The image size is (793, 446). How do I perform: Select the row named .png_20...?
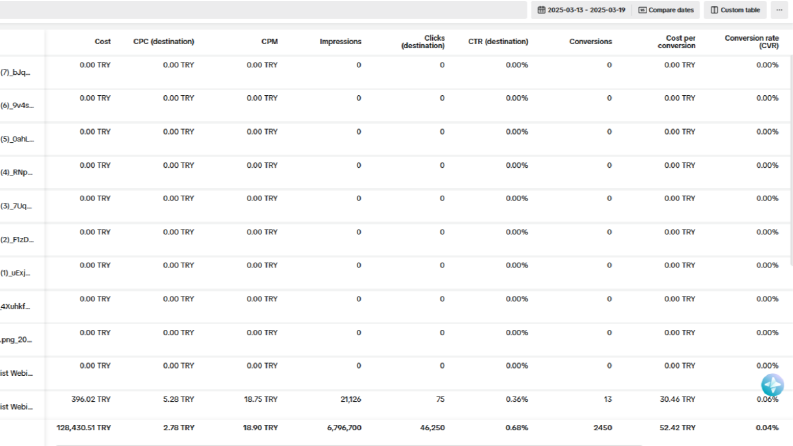[x=16, y=339]
